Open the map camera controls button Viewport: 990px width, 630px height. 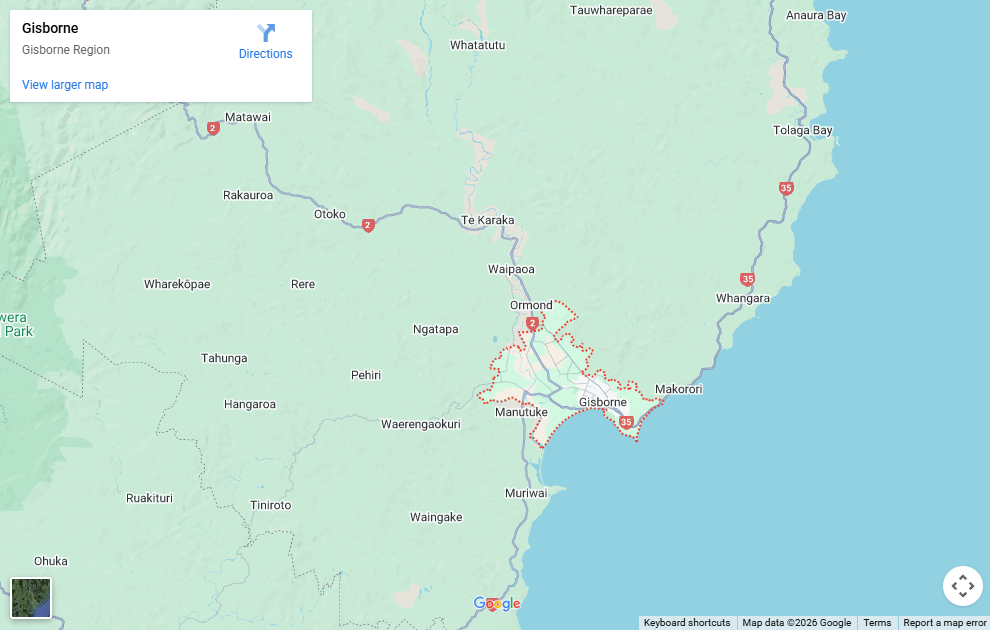click(962, 586)
